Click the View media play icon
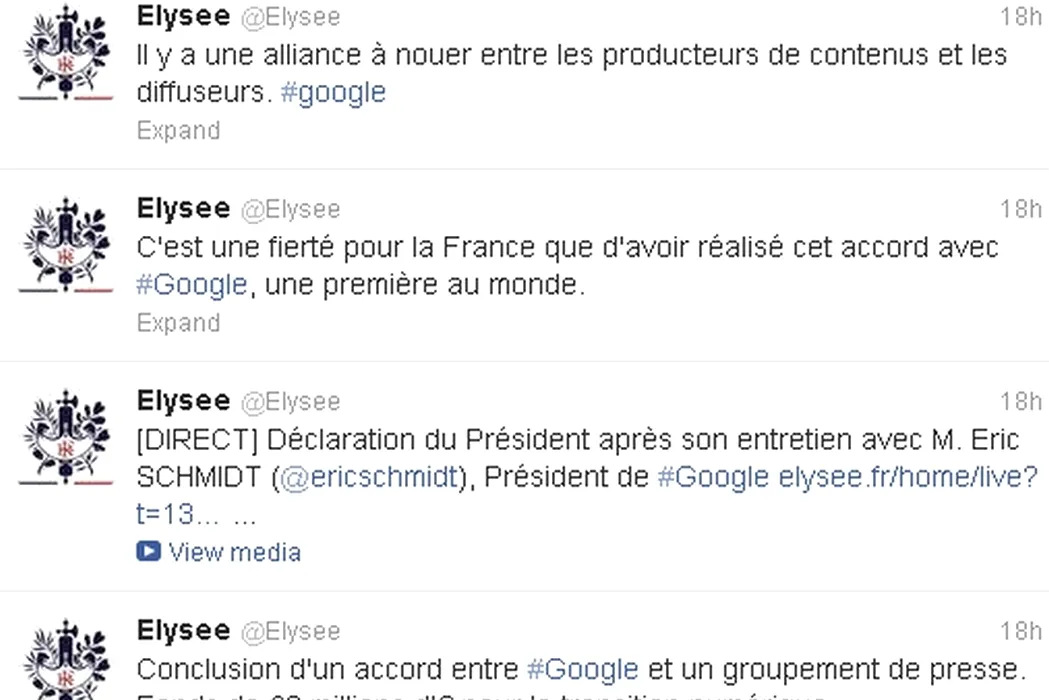The width and height of the screenshot is (1049, 700). point(148,551)
